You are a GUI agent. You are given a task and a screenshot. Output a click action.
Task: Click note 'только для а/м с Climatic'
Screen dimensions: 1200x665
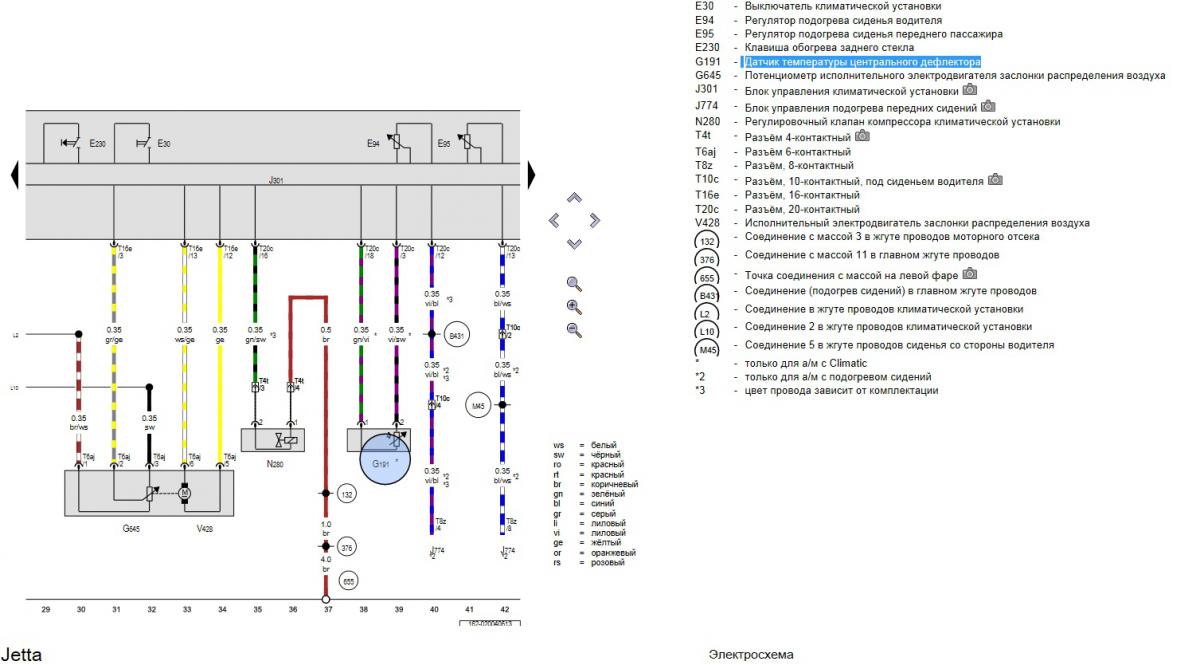[806, 363]
